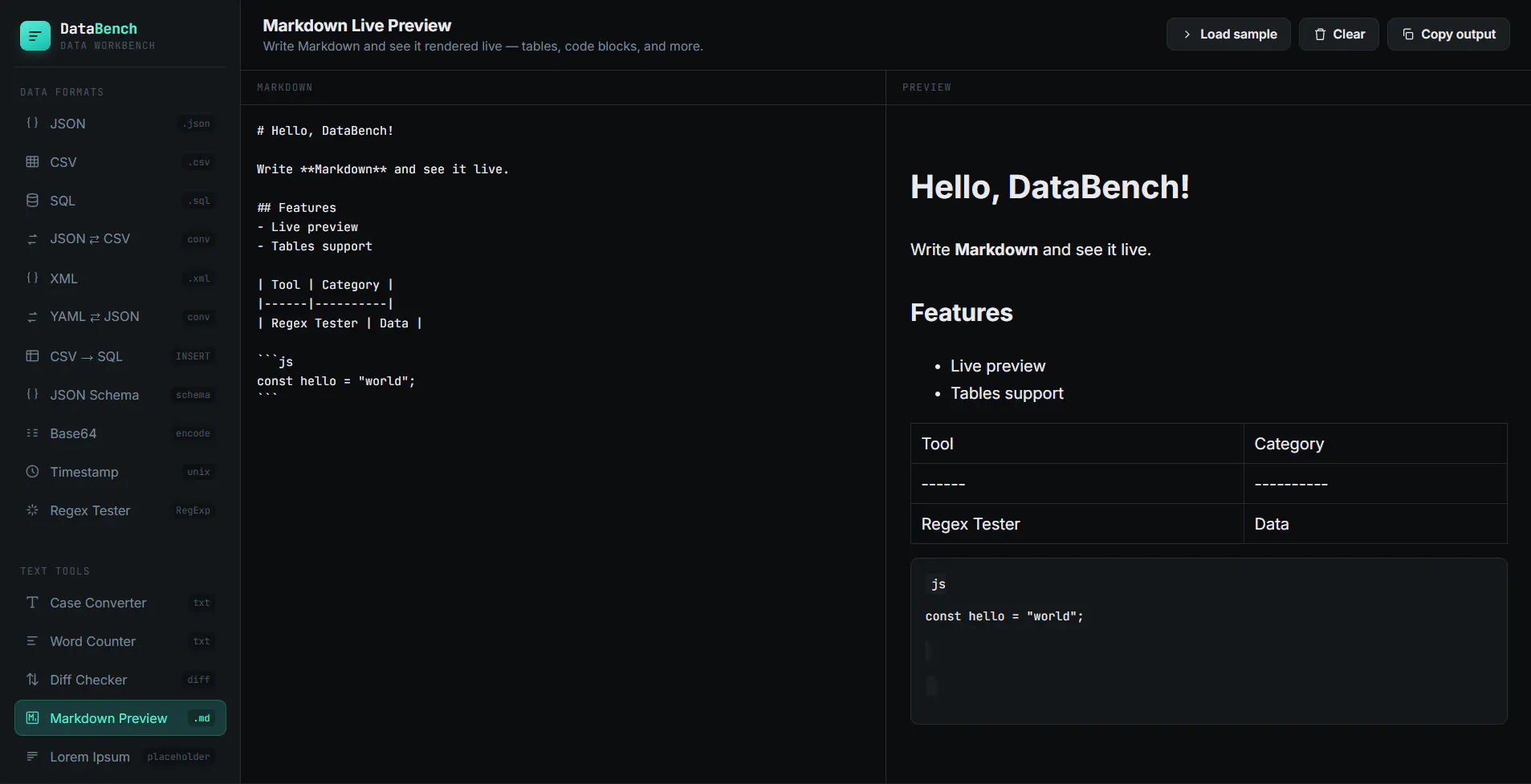Click '## Features' line in the editor
The height and width of the screenshot is (784, 1531).
[x=296, y=208]
